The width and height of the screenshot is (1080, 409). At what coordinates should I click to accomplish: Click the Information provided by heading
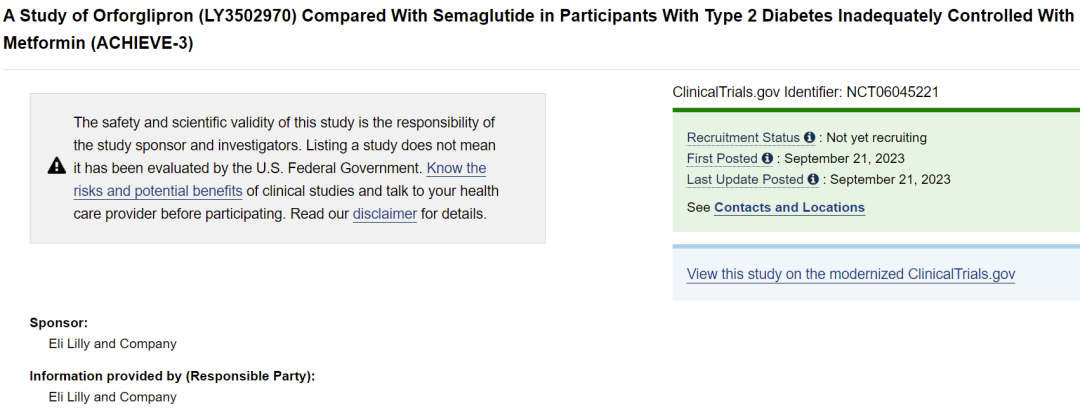172,376
